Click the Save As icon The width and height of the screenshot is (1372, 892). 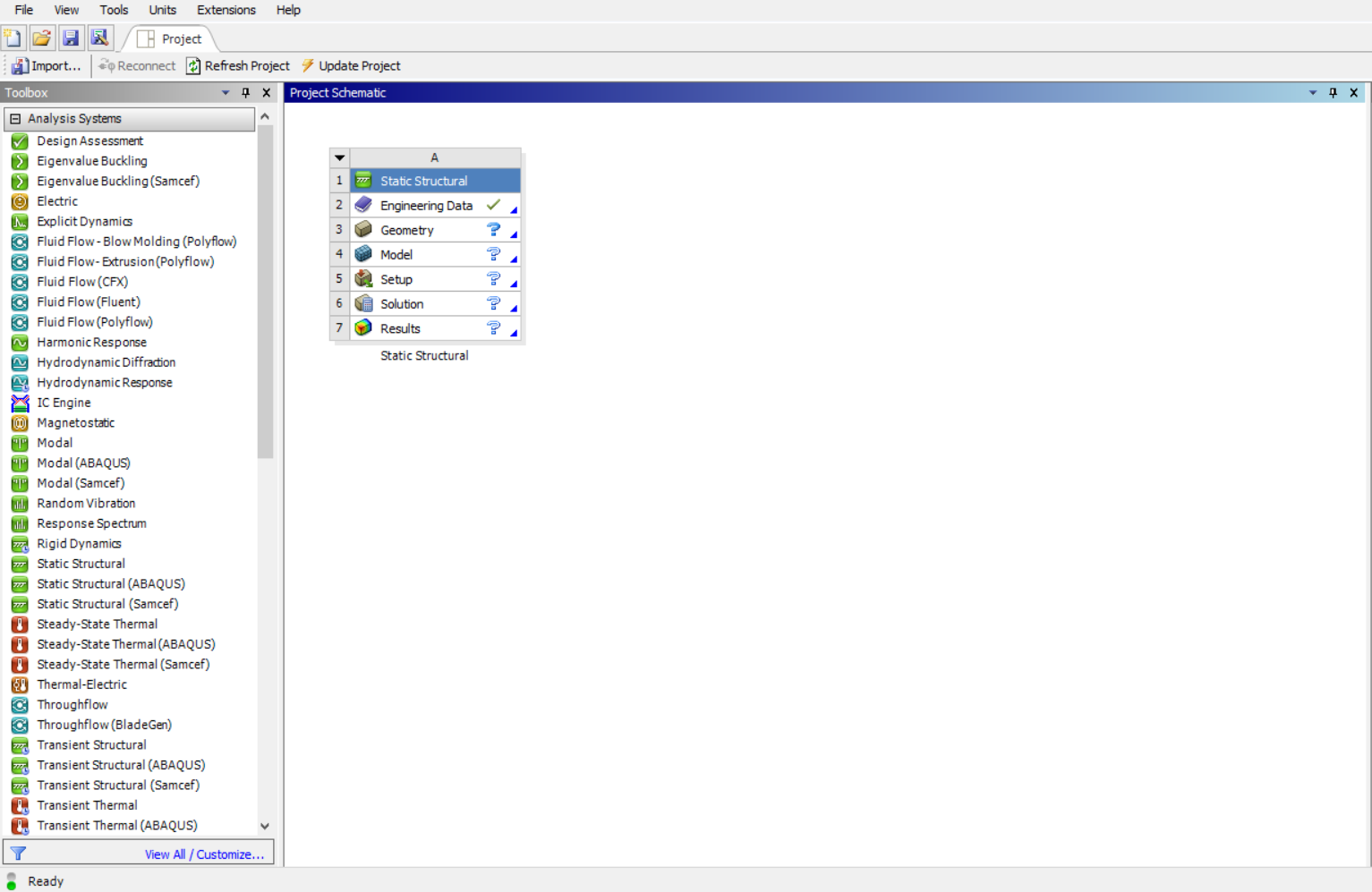click(x=99, y=38)
